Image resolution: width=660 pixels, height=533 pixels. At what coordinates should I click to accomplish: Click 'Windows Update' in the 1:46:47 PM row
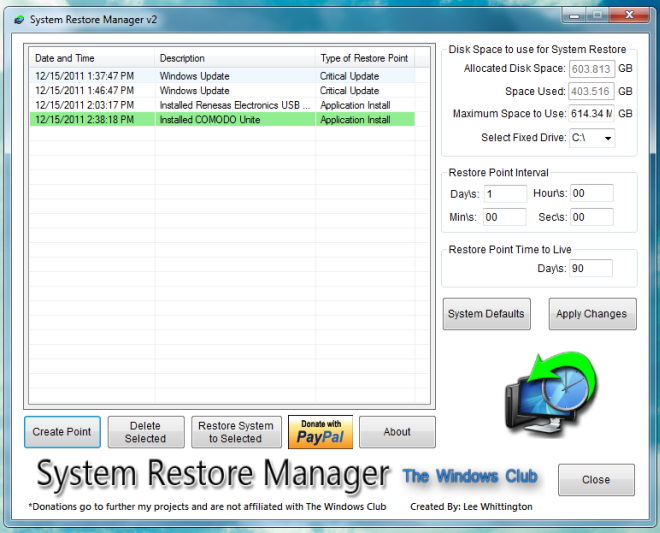point(194,91)
